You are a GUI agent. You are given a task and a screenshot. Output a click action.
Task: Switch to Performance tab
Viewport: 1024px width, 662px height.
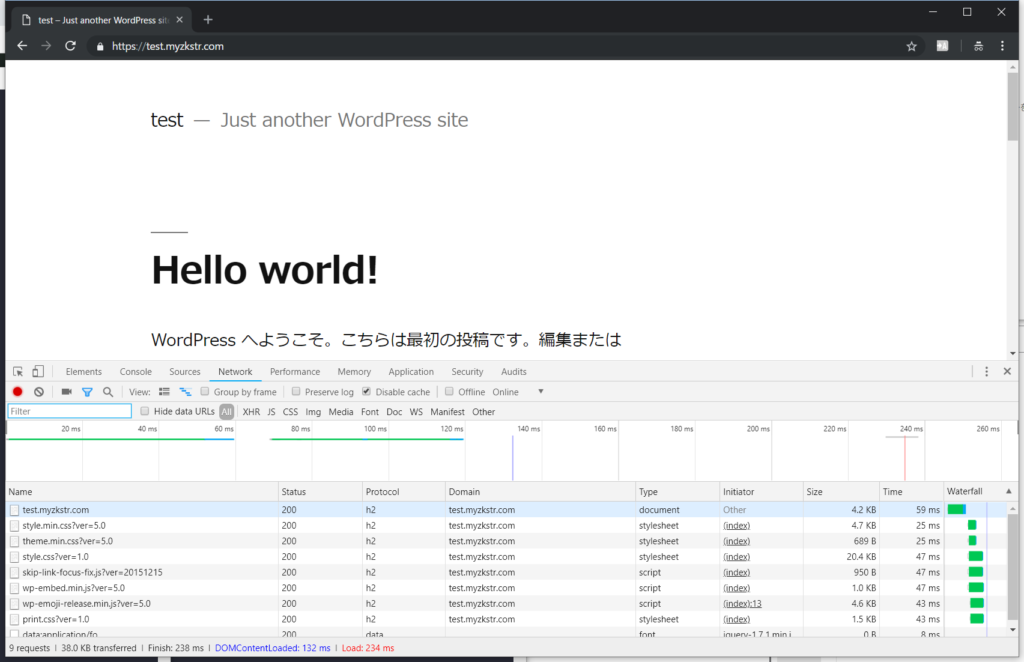click(295, 371)
